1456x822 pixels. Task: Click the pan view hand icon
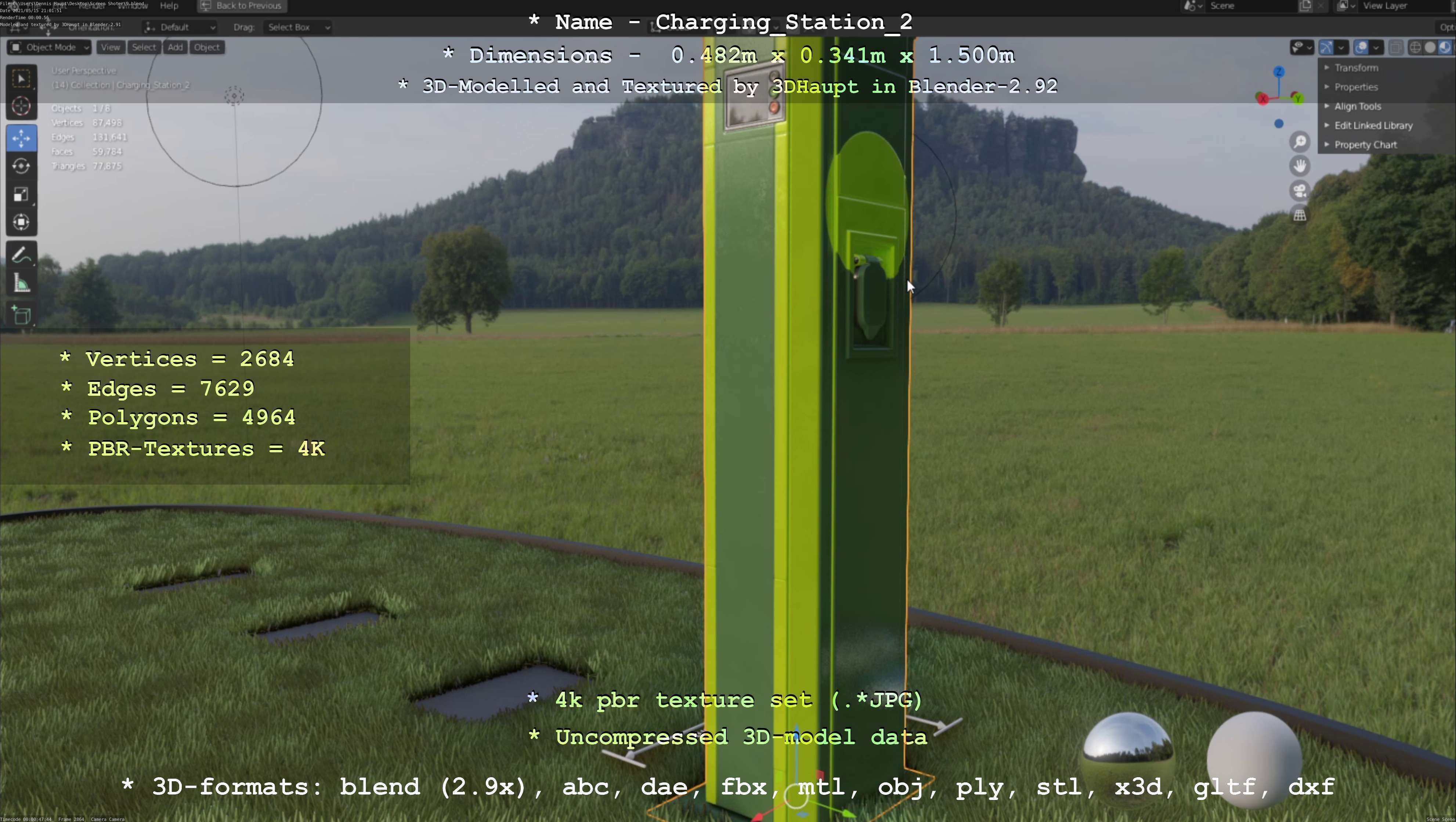1300,166
